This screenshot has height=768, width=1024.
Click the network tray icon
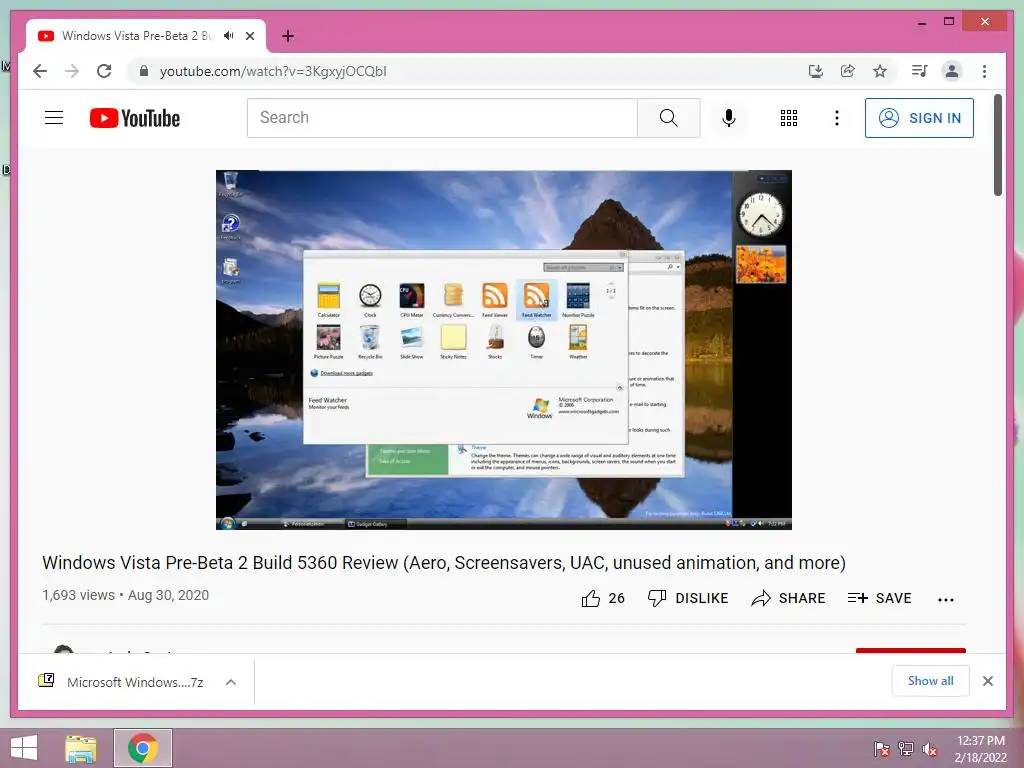906,748
